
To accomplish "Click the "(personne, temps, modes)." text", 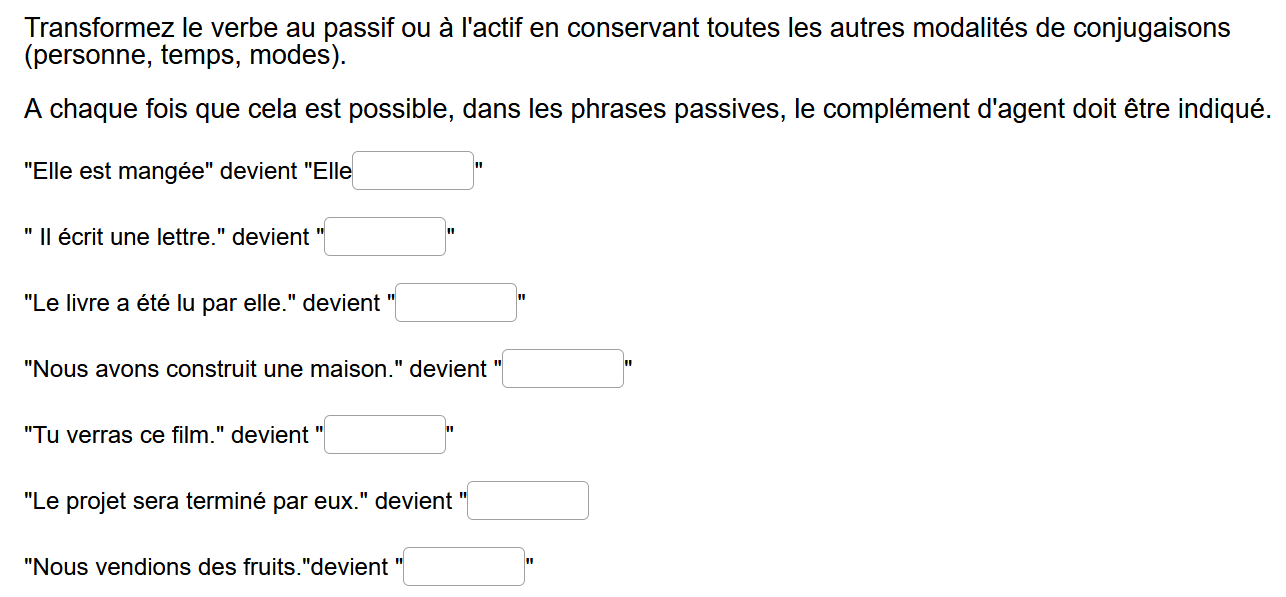I will 185,55.
